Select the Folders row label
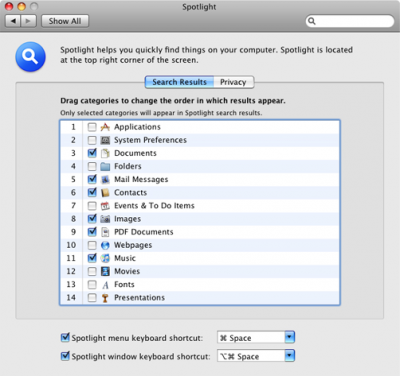This screenshot has height=376, width=400. (x=128, y=166)
